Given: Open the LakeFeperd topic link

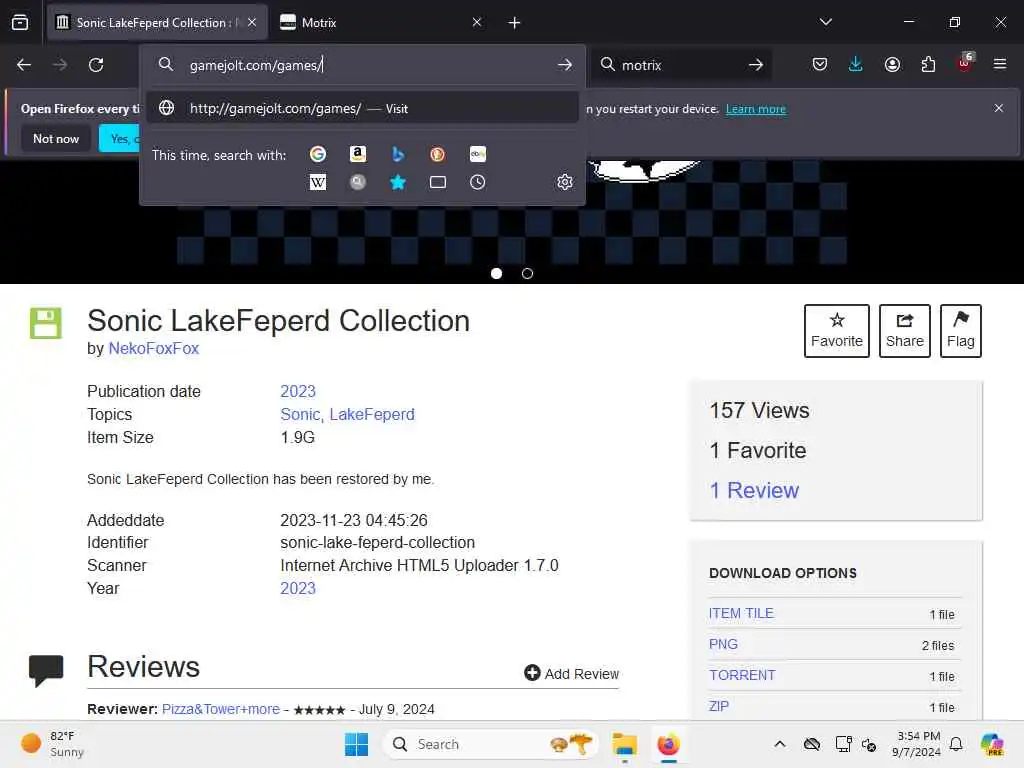Looking at the screenshot, I should coord(372,415).
